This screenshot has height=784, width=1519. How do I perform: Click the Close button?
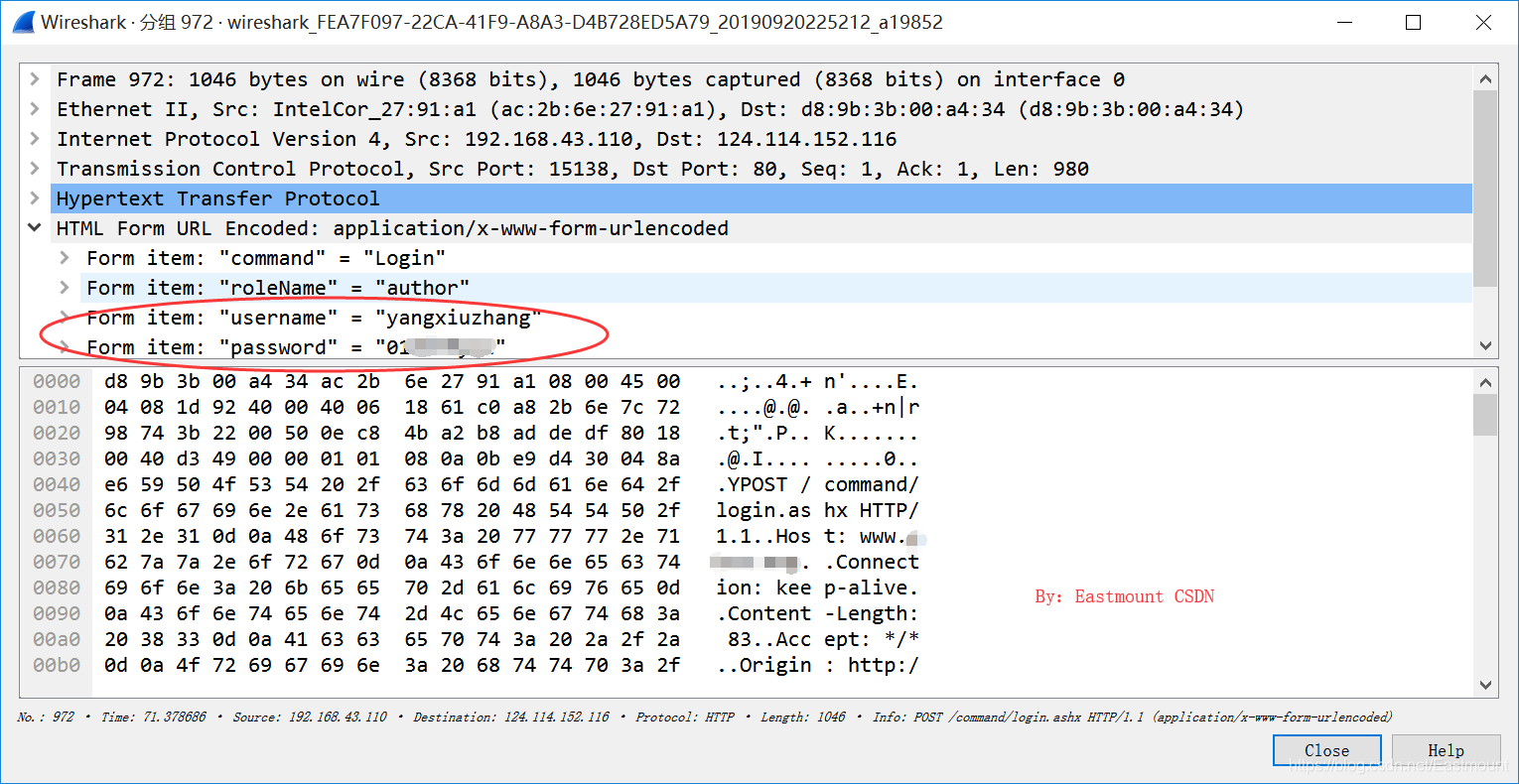(x=1326, y=750)
